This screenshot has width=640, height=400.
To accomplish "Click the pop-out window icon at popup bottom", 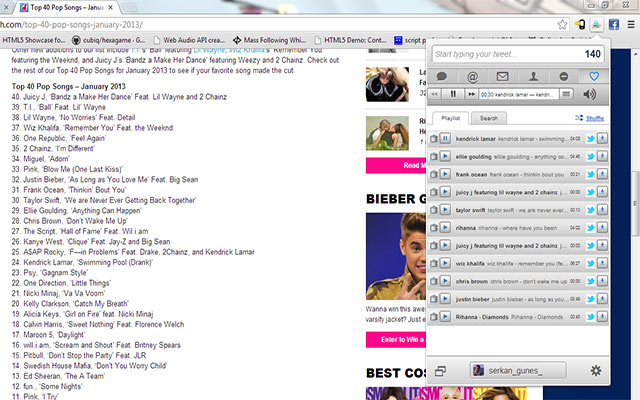I will (x=440, y=371).
